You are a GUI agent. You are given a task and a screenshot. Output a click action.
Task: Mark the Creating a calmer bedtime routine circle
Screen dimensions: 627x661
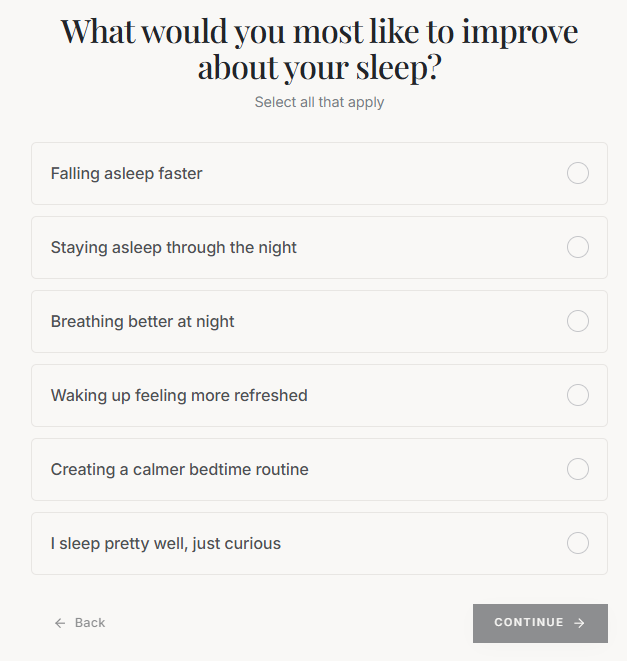(578, 469)
